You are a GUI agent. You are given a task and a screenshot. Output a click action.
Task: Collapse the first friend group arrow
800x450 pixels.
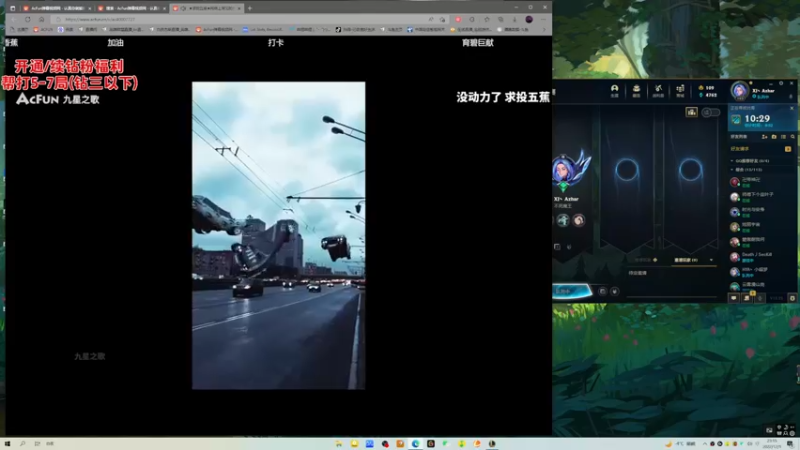(732, 161)
